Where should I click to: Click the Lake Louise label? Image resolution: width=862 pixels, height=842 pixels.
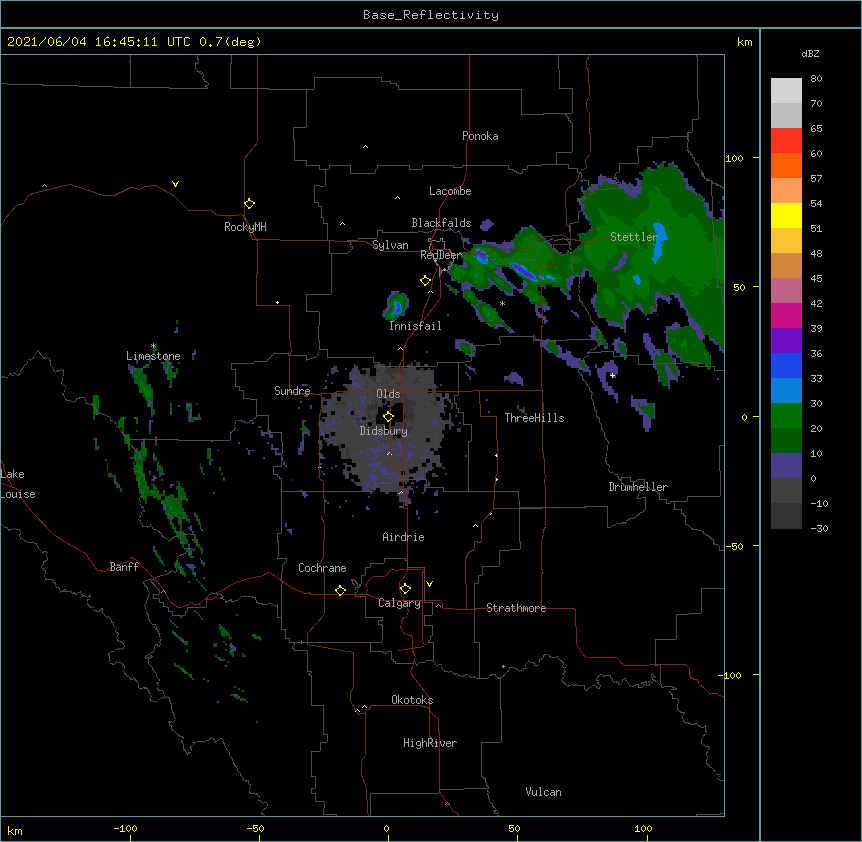click(18, 484)
